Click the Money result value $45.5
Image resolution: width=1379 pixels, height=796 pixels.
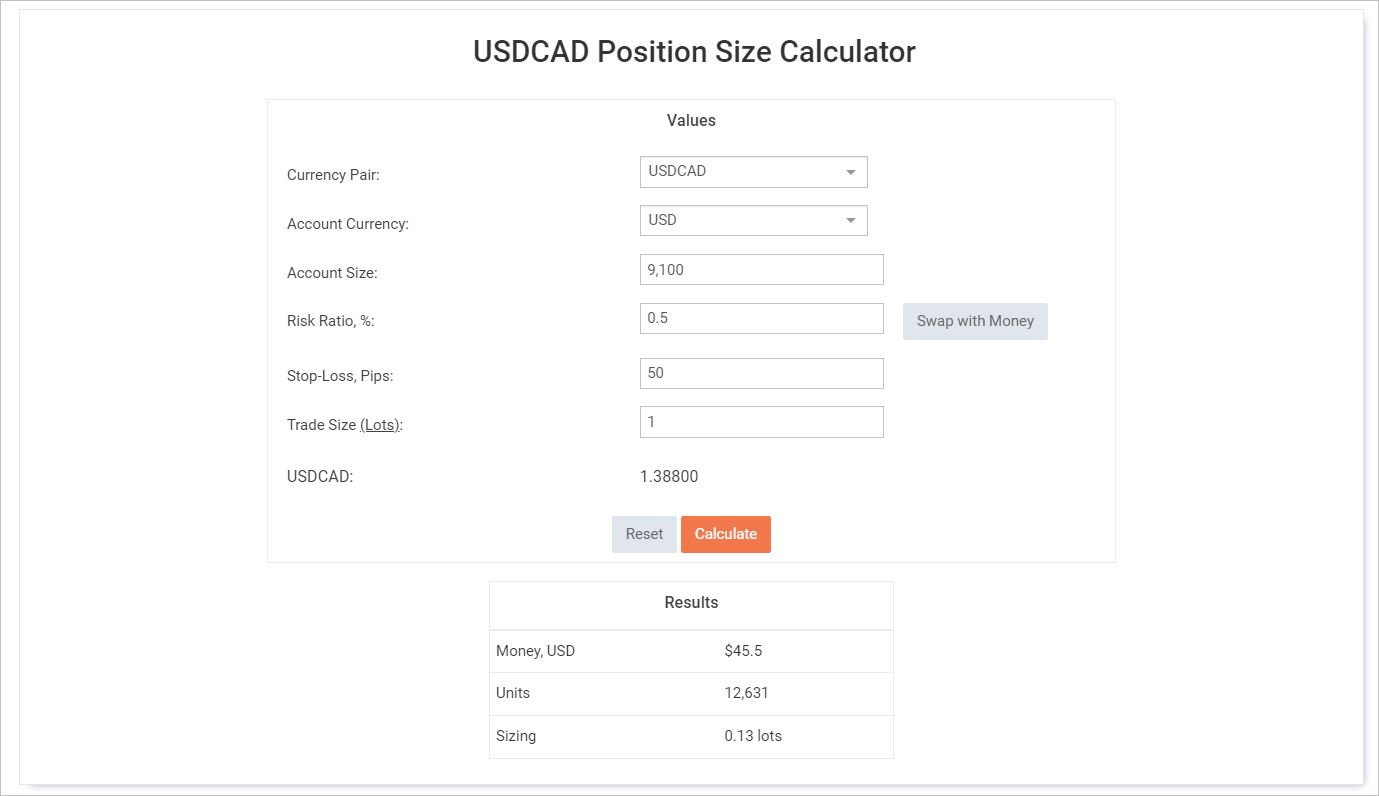coord(743,651)
